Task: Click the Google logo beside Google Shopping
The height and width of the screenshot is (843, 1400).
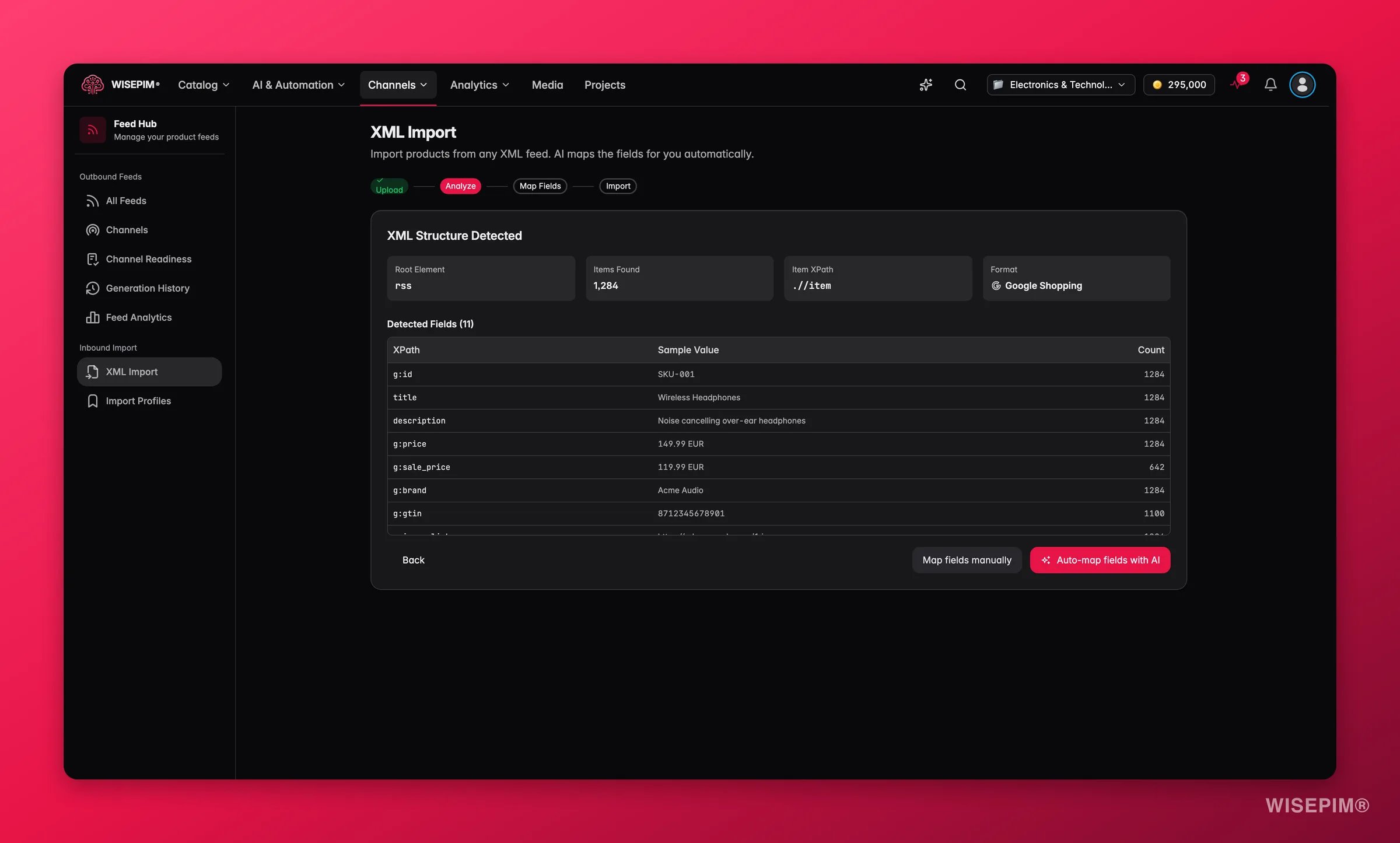Action: coord(996,286)
